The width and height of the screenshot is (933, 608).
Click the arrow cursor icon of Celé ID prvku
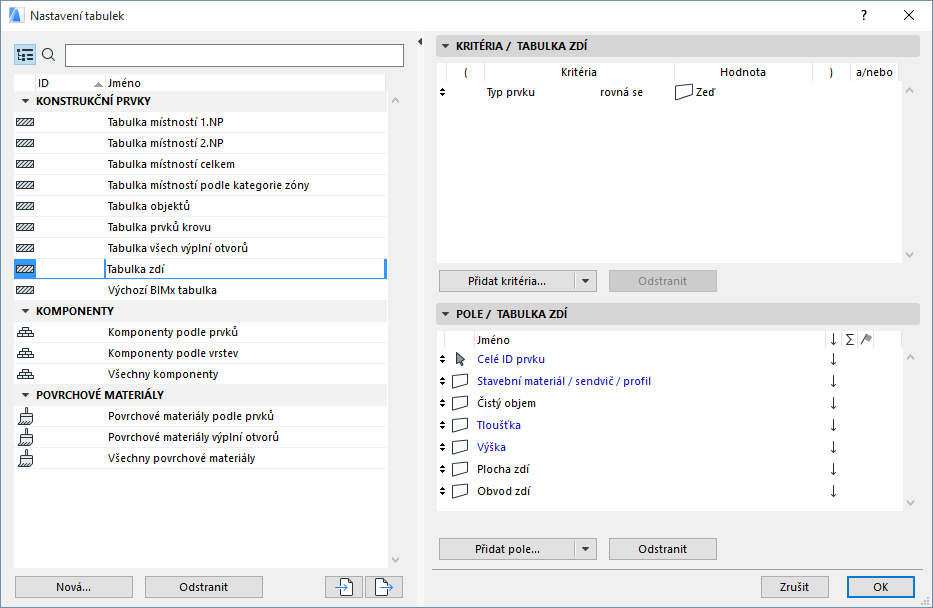(460, 359)
